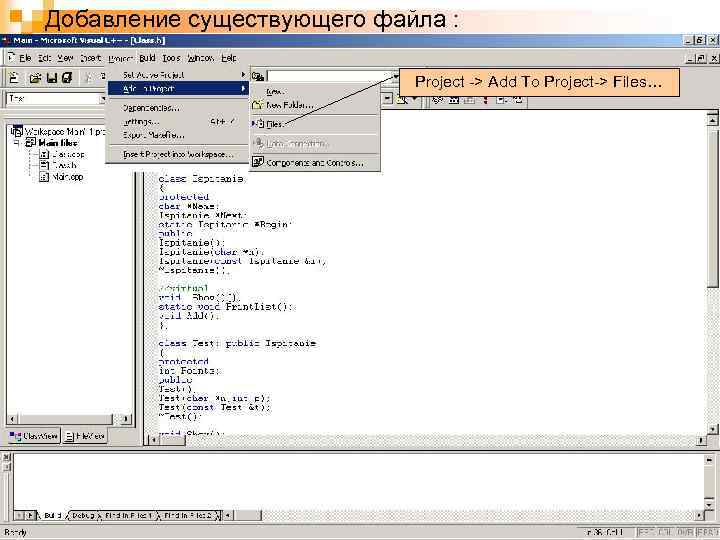The image size is (720, 540).
Task: Click the editor horizontal scrollbar right arrow
Action: (x=701, y=440)
